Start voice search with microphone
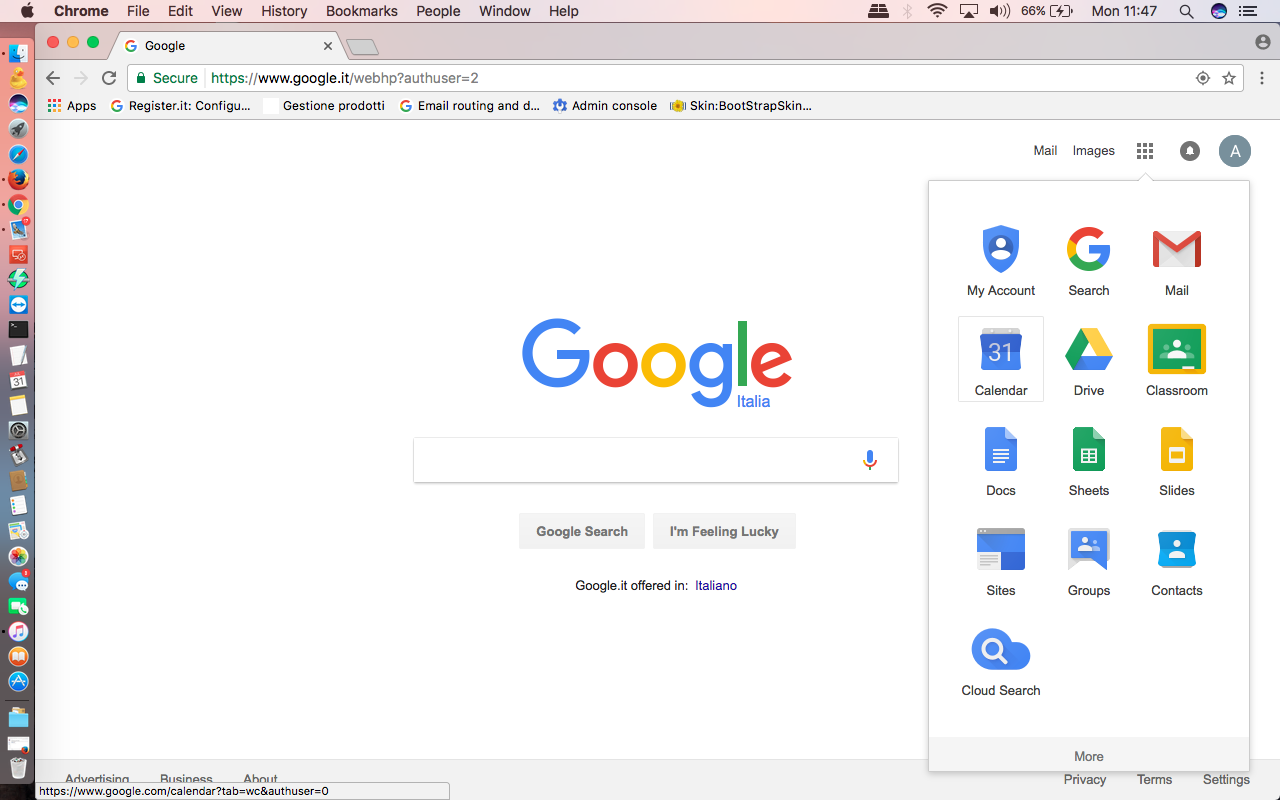Image resolution: width=1280 pixels, height=800 pixels. coord(870,460)
